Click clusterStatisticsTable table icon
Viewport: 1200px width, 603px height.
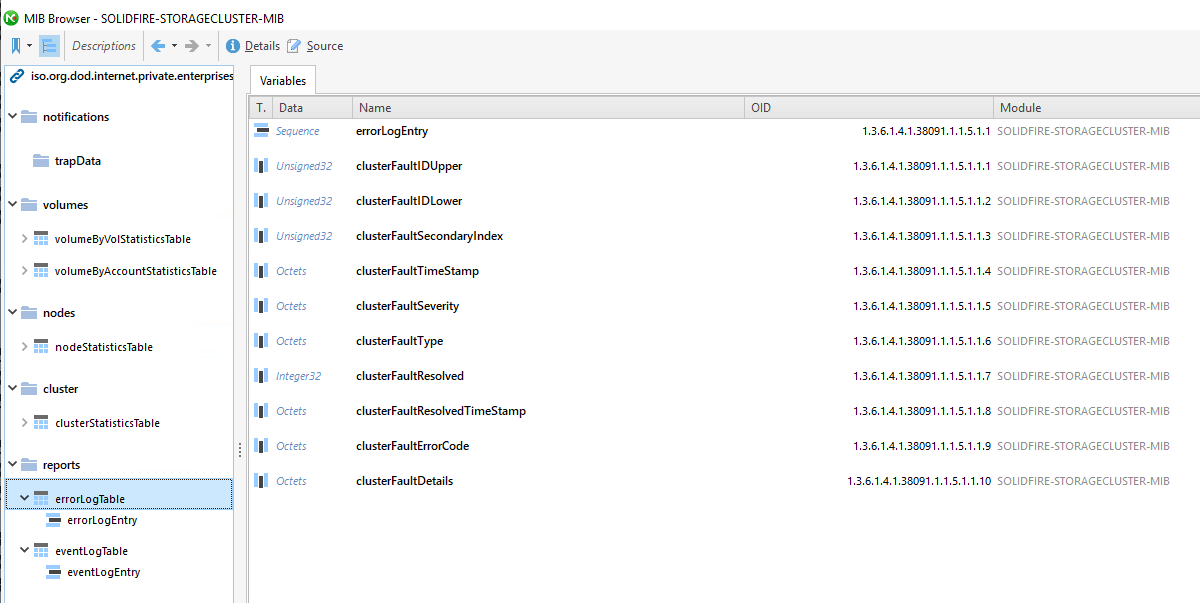click(x=41, y=423)
